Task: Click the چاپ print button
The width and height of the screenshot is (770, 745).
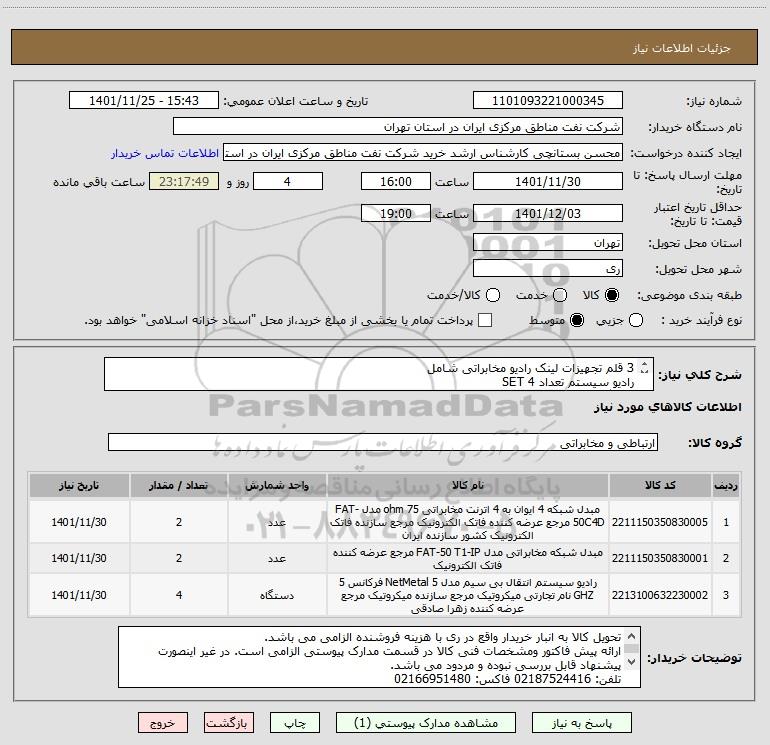Action: click(295, 723)
